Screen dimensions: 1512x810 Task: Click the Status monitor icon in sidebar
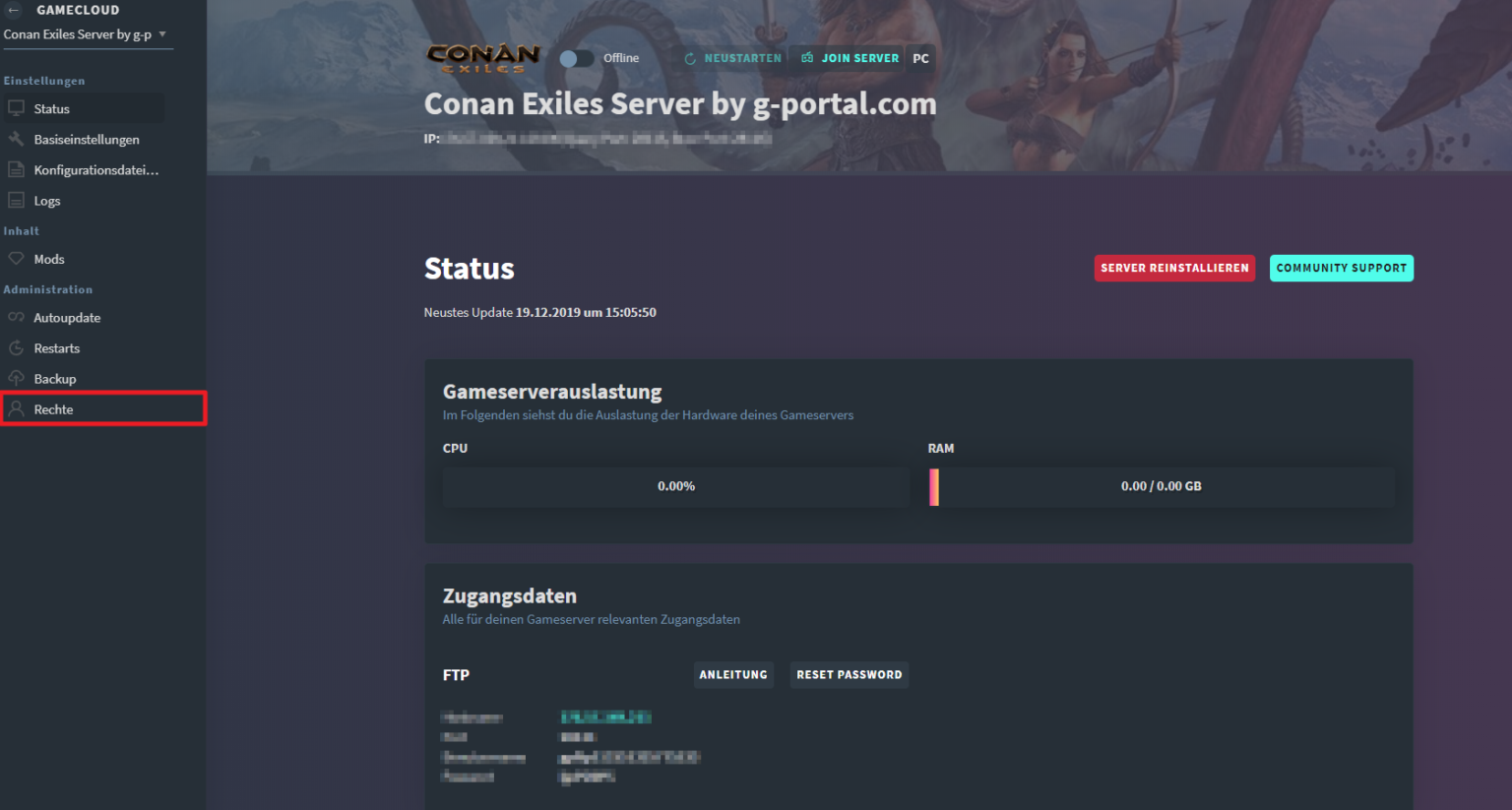click(x=16, y=108)
